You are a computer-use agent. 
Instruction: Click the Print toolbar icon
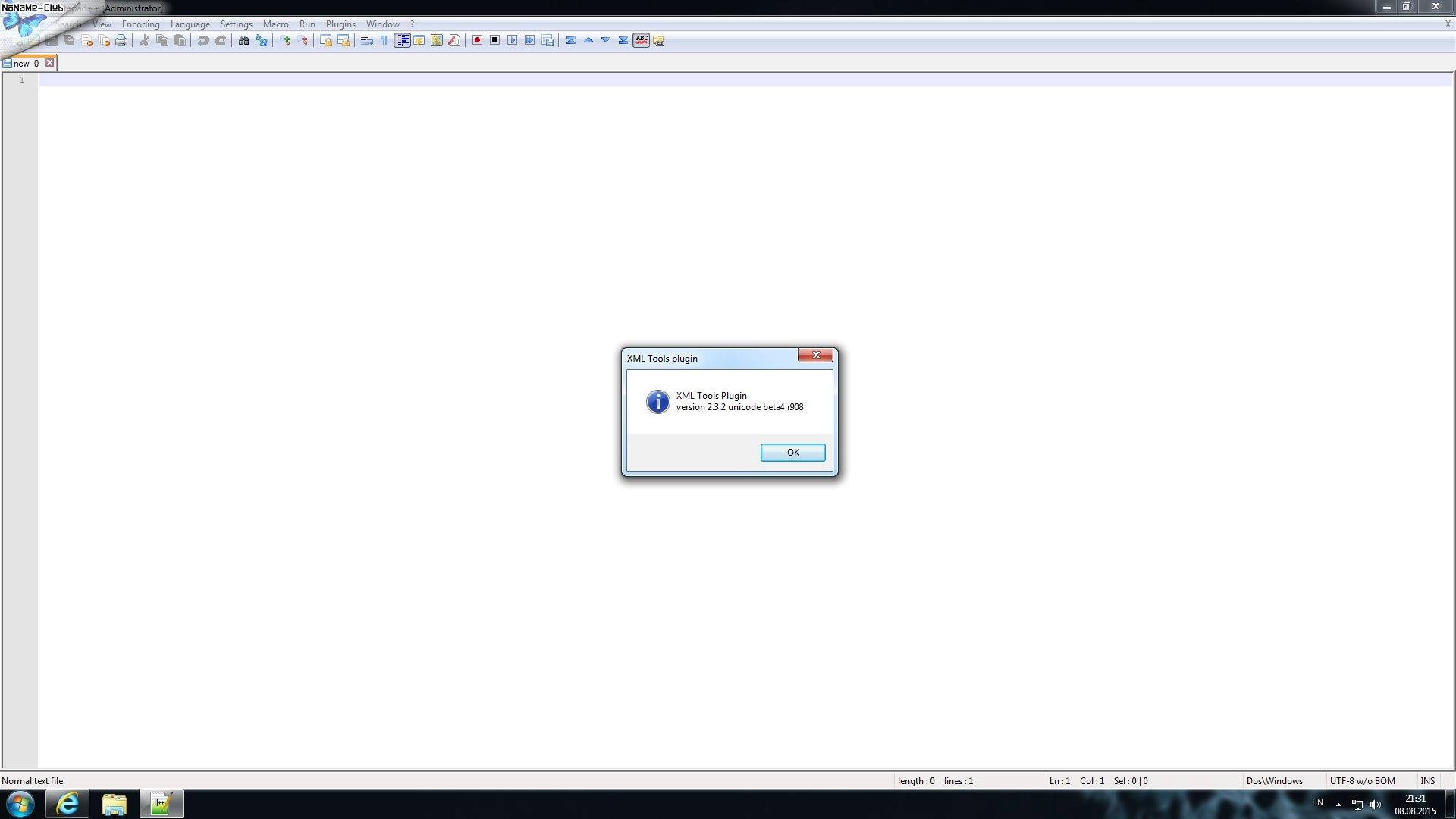[121, 40]
